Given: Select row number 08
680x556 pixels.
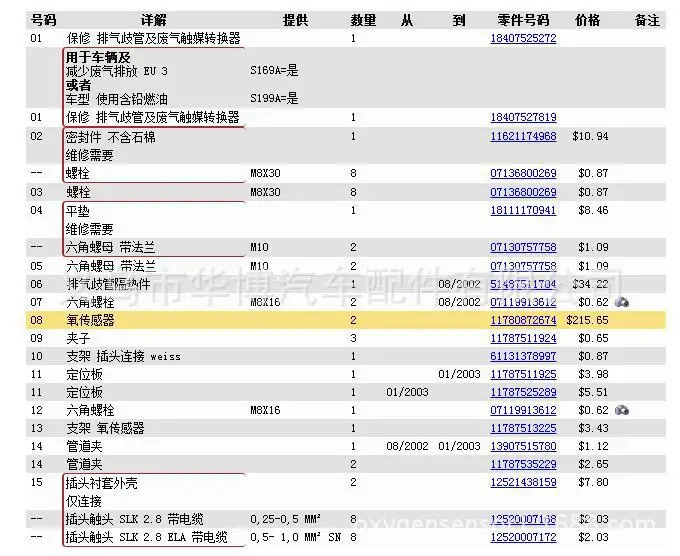Looking at the screenshot, I should pos(37,321).
